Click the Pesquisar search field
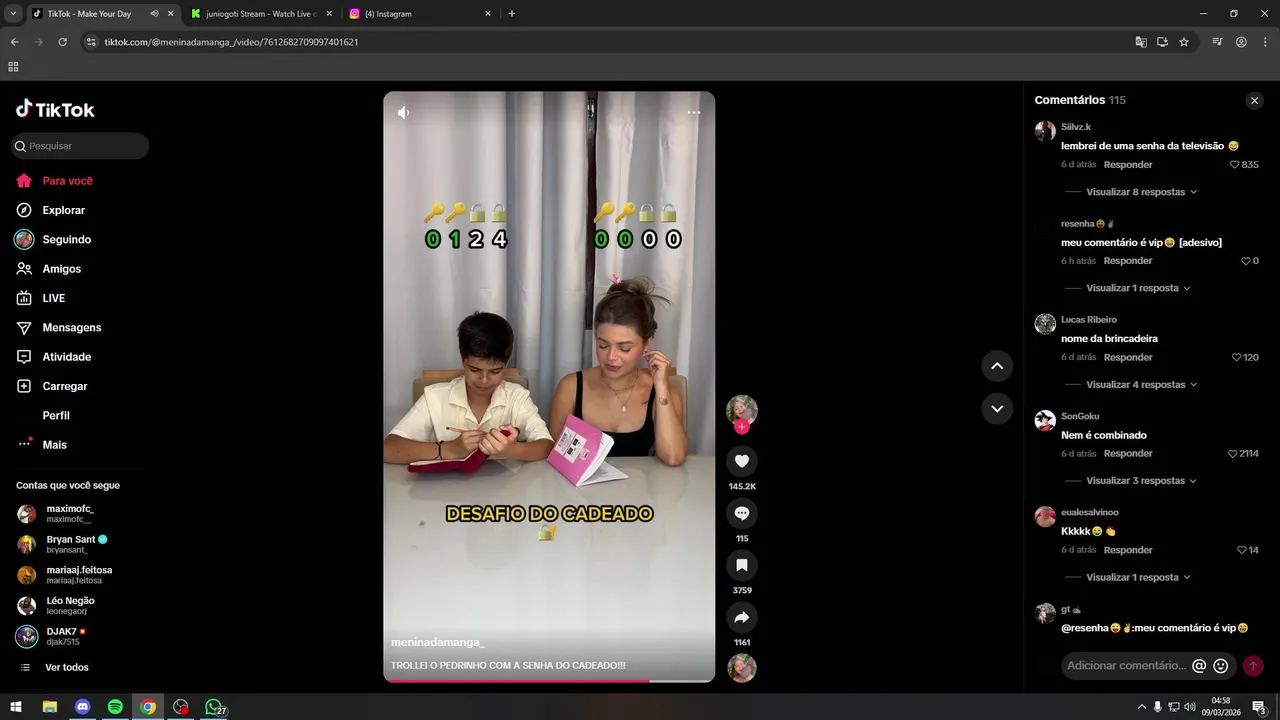This screenshot has width=1280, height=720. coord(80,146)
